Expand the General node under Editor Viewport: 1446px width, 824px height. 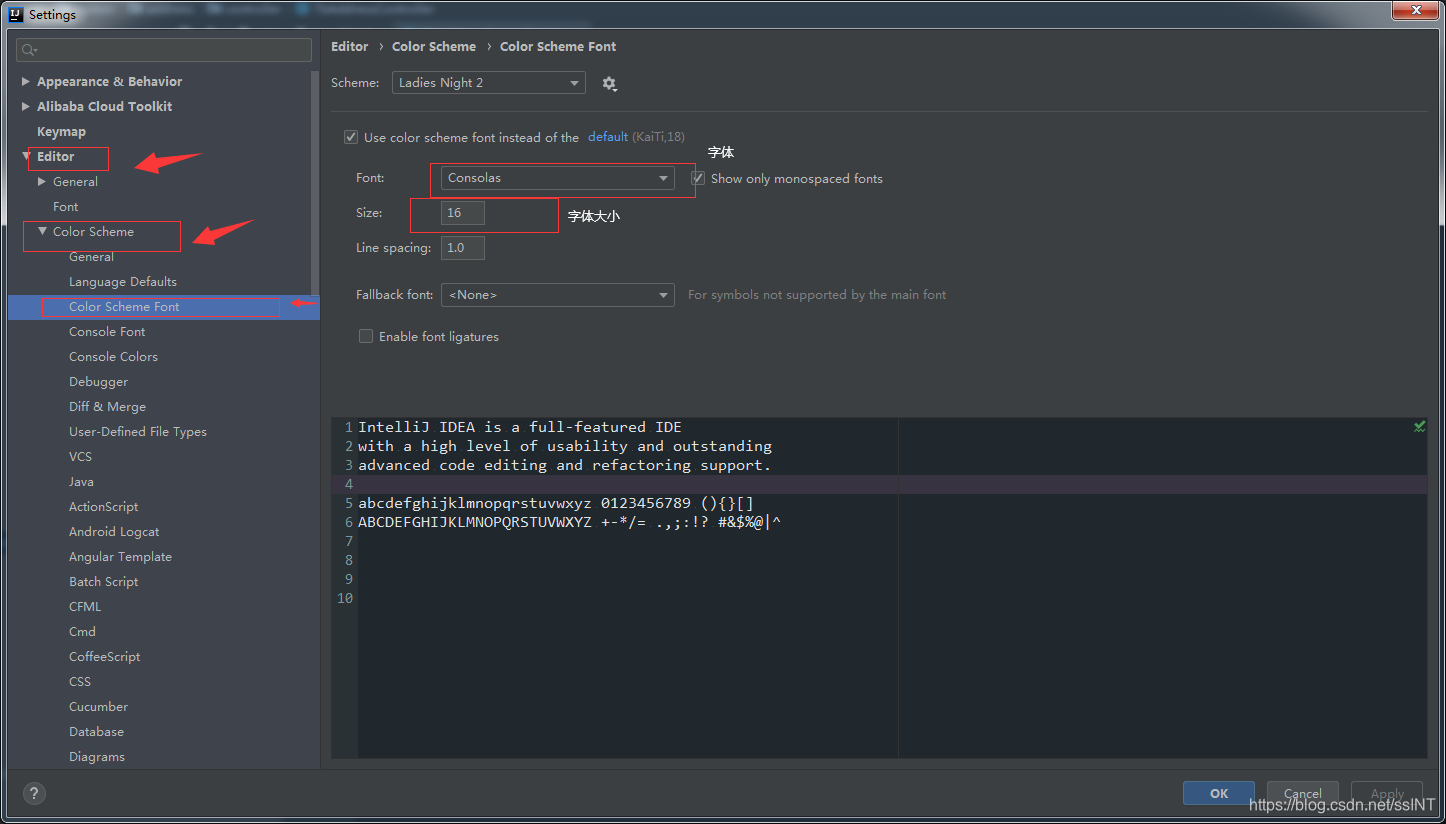click(x=42, y=181)
